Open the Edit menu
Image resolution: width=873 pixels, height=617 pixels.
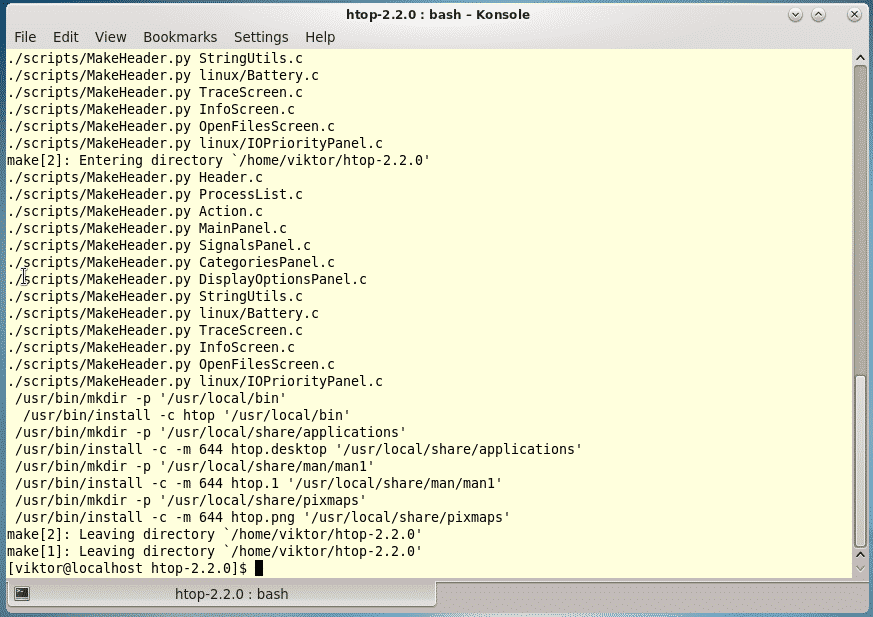click(66, 37)
